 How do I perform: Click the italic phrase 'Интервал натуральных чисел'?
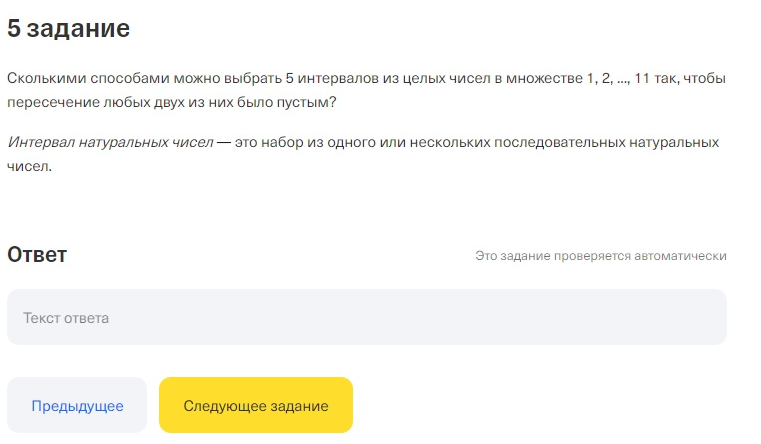pyautogui.click(x=110, y=143)
